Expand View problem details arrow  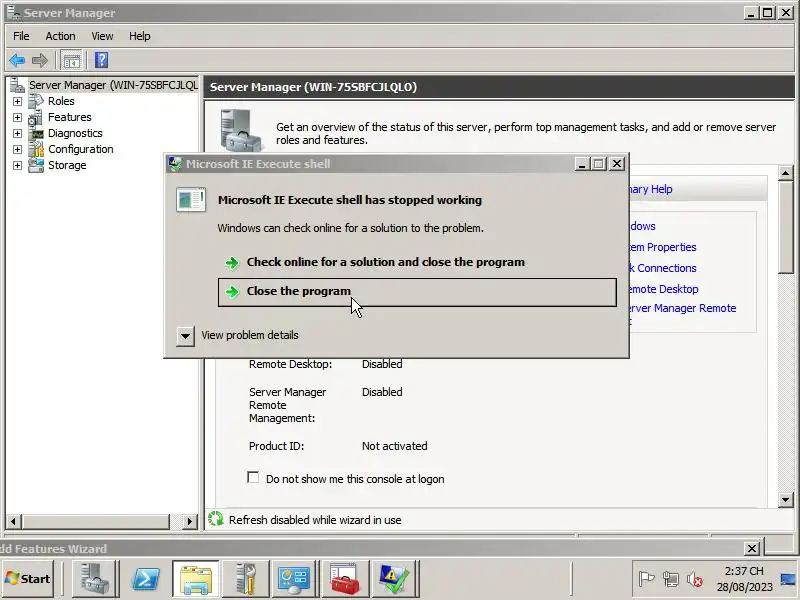point(185,336)
